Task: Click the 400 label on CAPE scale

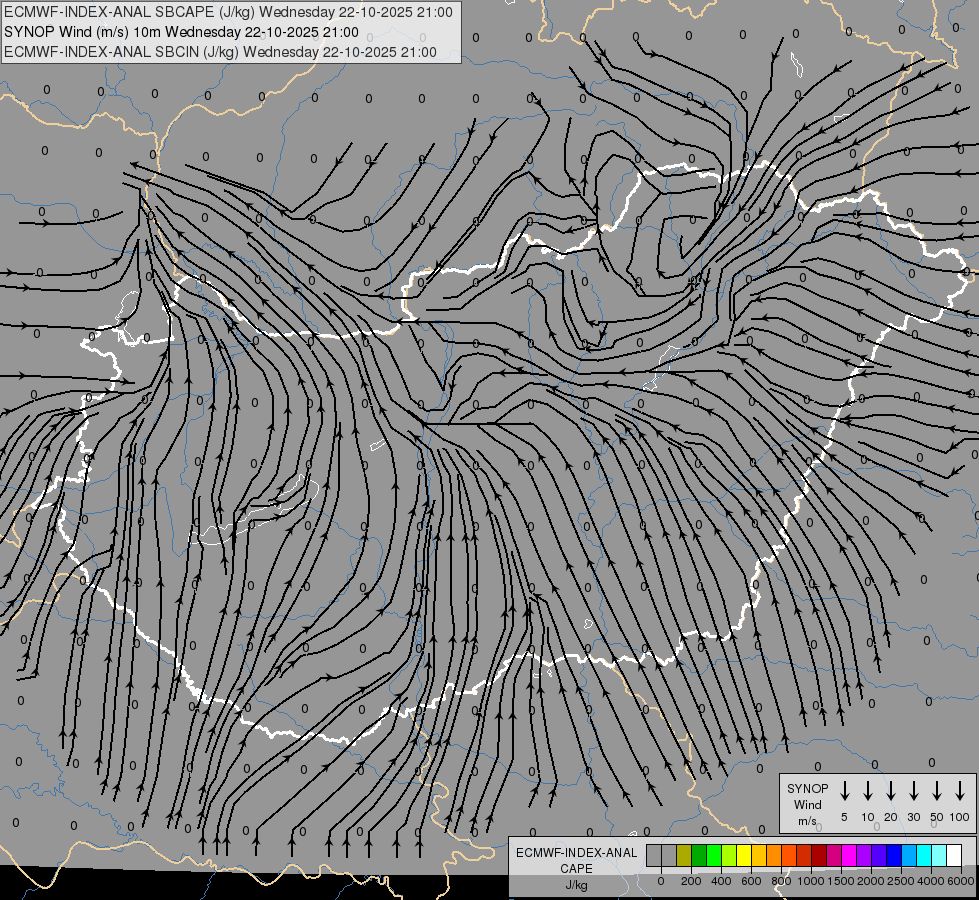Action: coord(721,881)
